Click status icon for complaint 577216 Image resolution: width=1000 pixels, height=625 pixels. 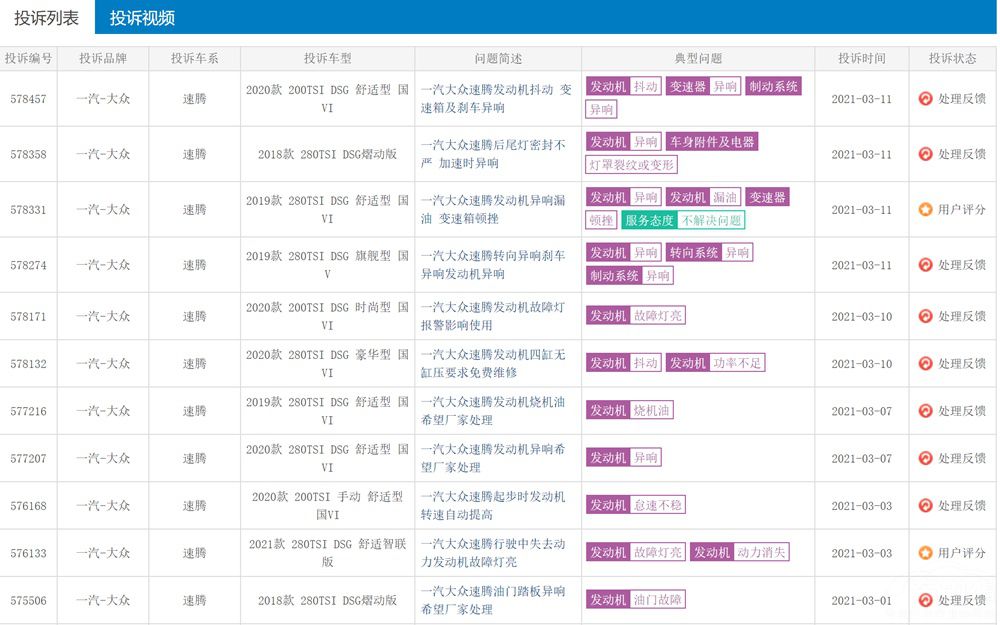[925, 411]
